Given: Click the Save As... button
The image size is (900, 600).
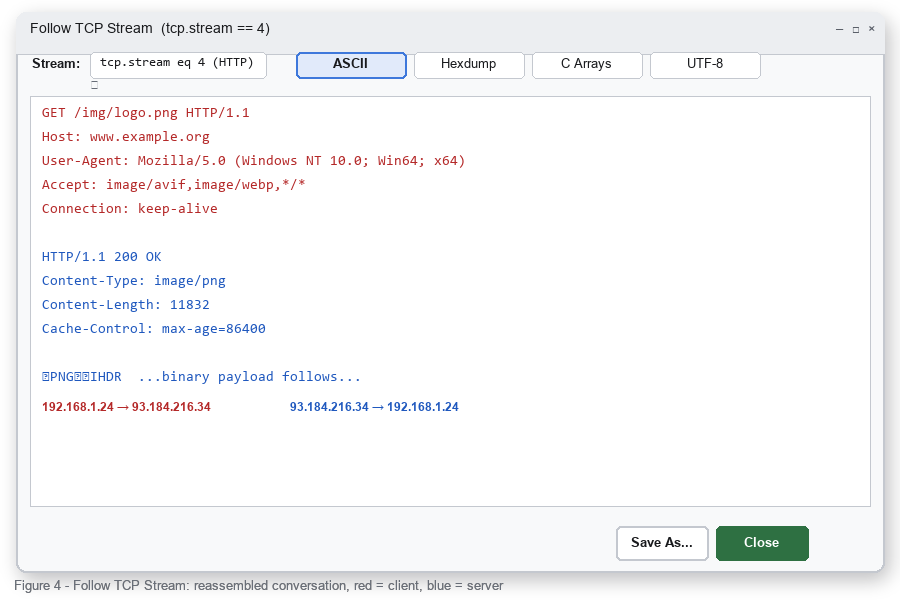Looking at the screenshot, I should coord(662,543).
